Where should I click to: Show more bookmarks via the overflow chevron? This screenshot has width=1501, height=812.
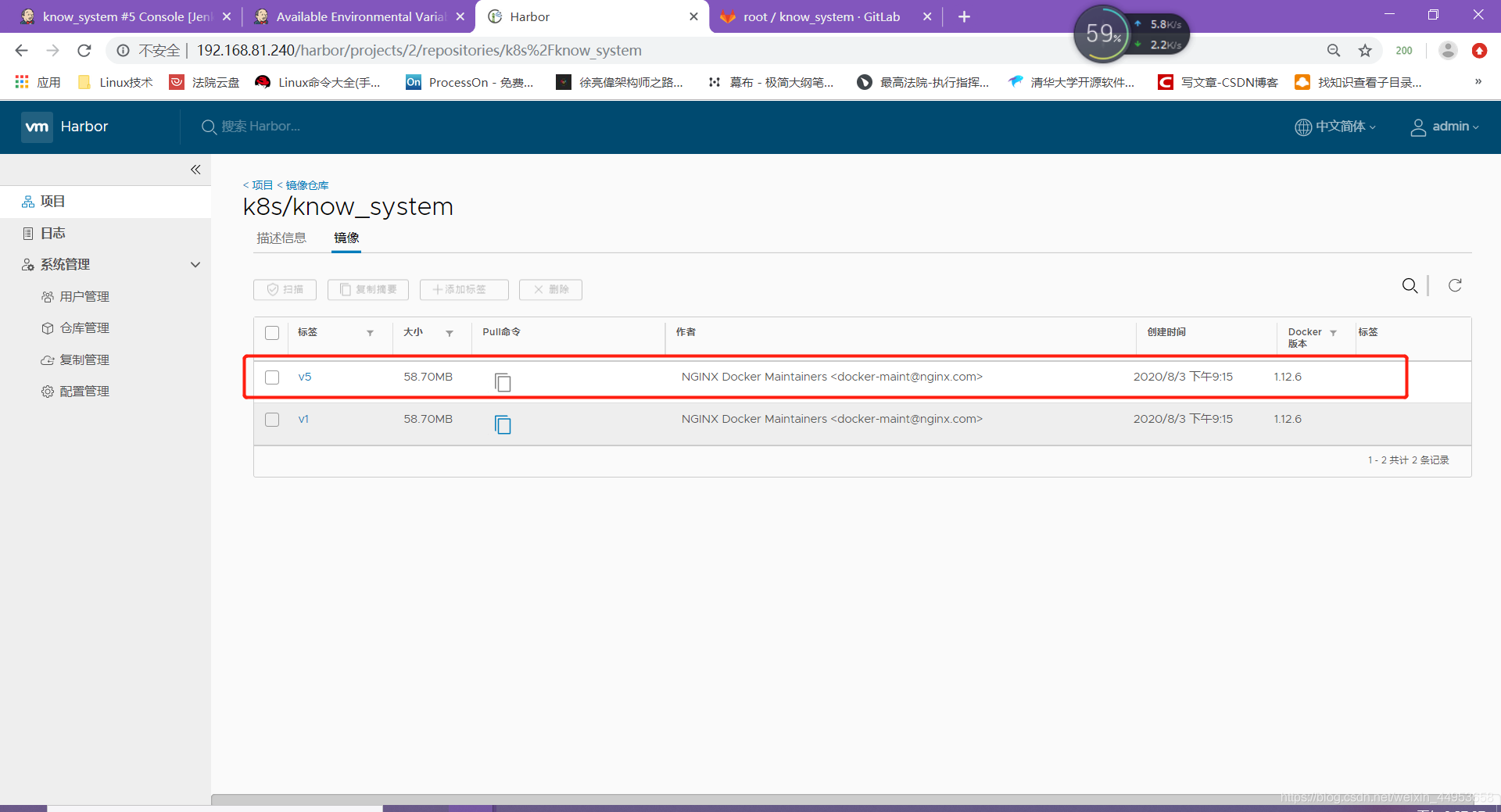point(1478,81)
